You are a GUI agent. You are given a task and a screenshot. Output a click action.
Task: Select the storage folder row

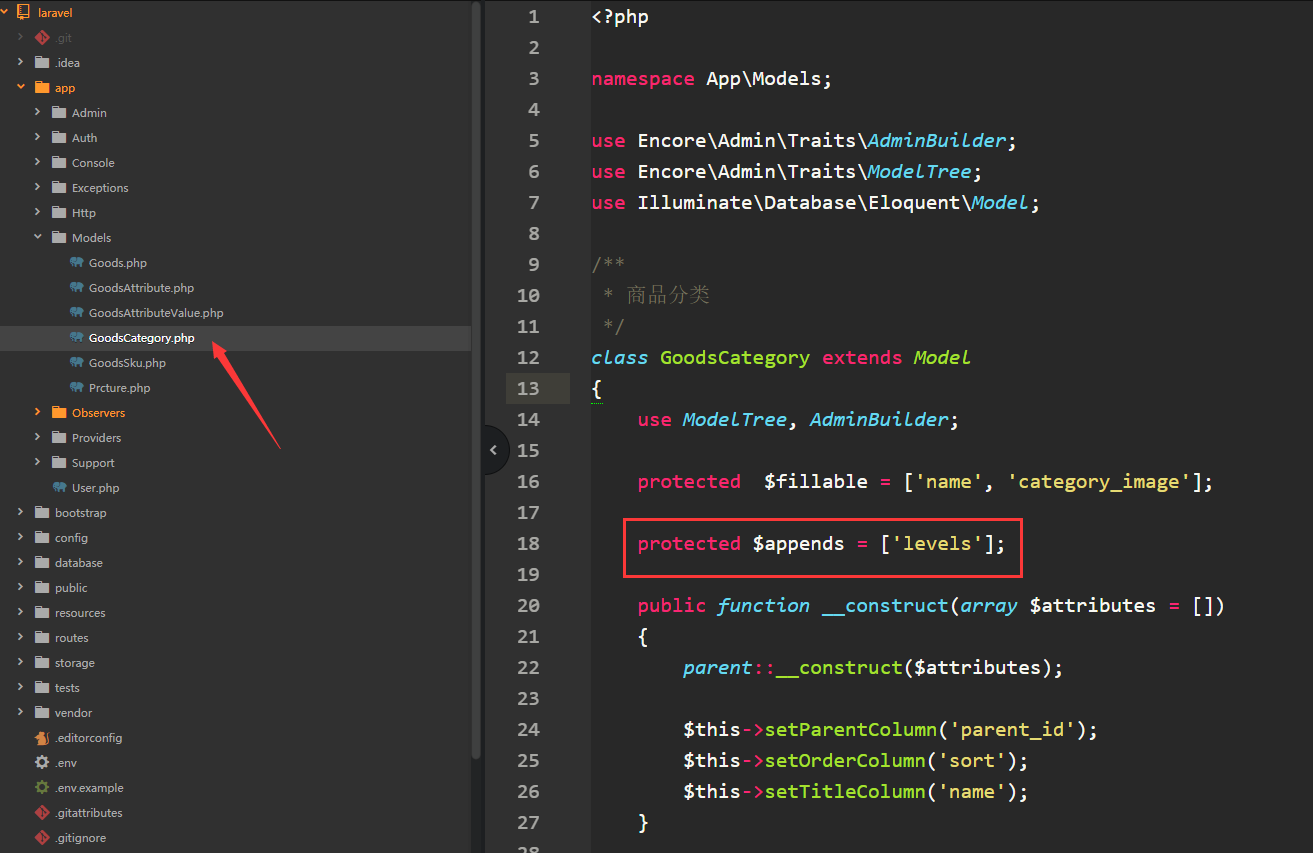coord(235,662)
